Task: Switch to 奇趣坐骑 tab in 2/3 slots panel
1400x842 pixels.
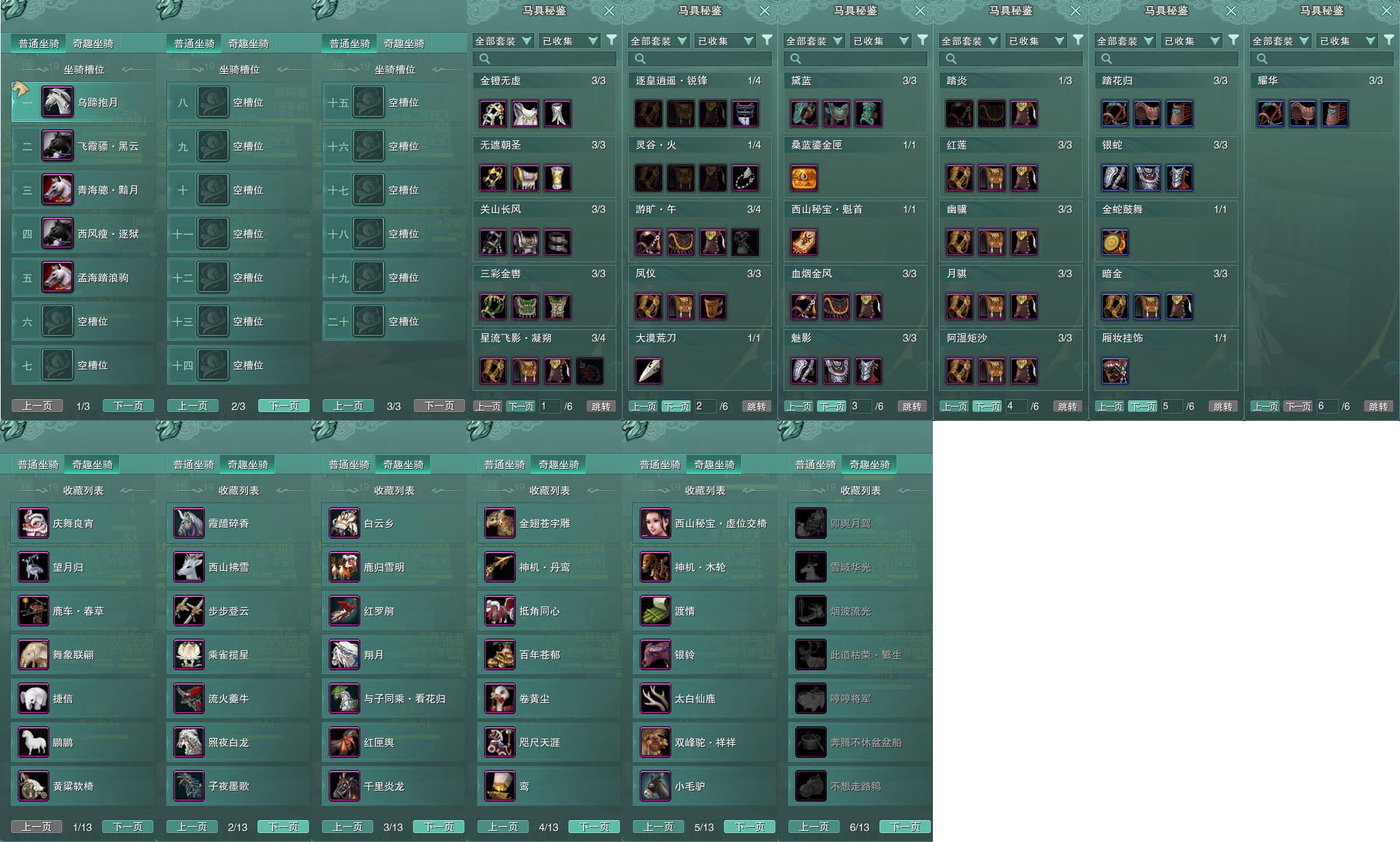Action: point(249,43)
